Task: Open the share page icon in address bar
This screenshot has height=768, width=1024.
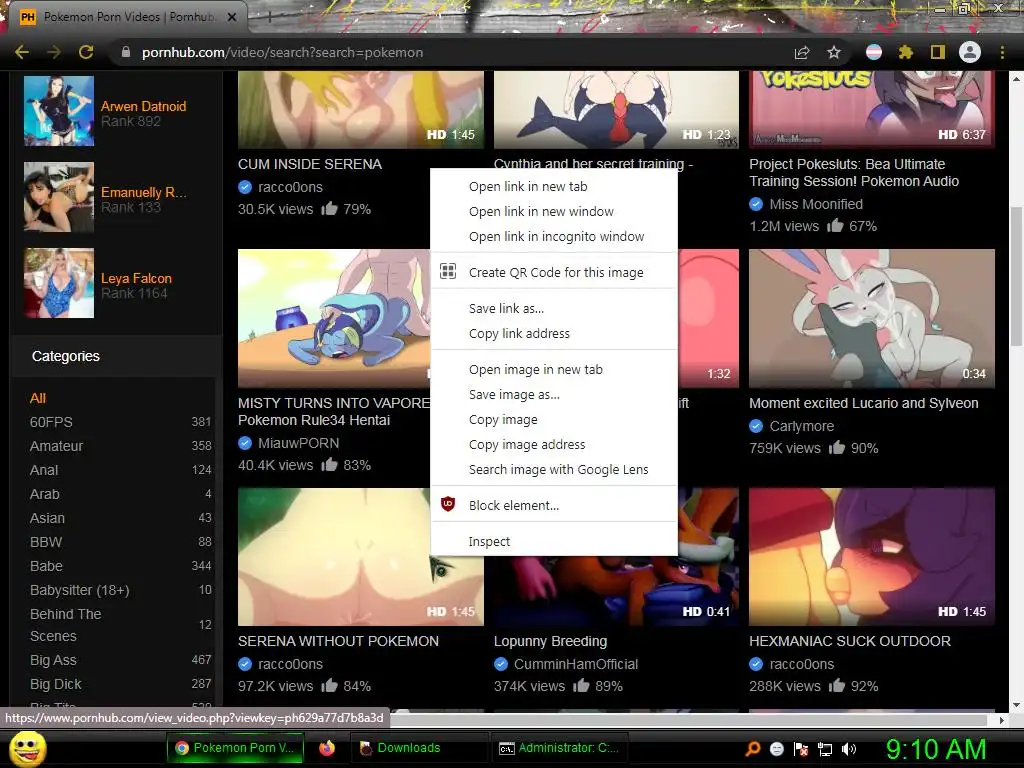Action: click(x=802, y=52)
